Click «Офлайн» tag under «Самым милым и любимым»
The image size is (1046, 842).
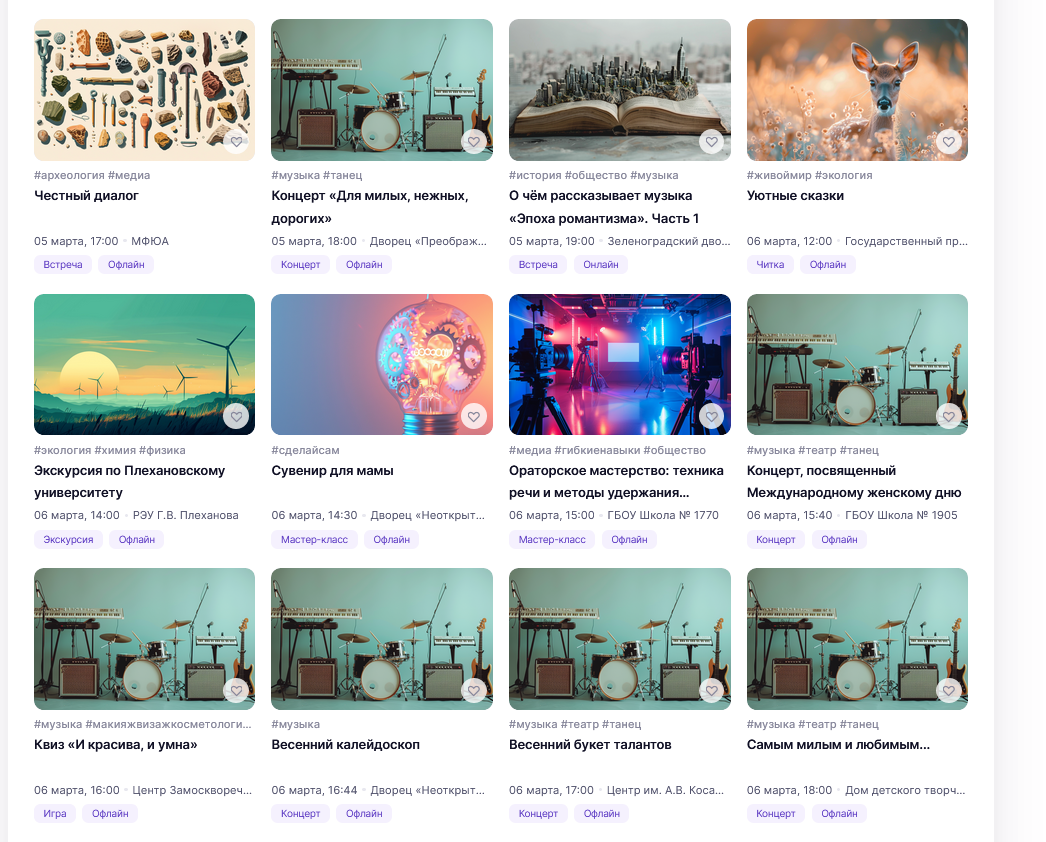pos(839,814)
